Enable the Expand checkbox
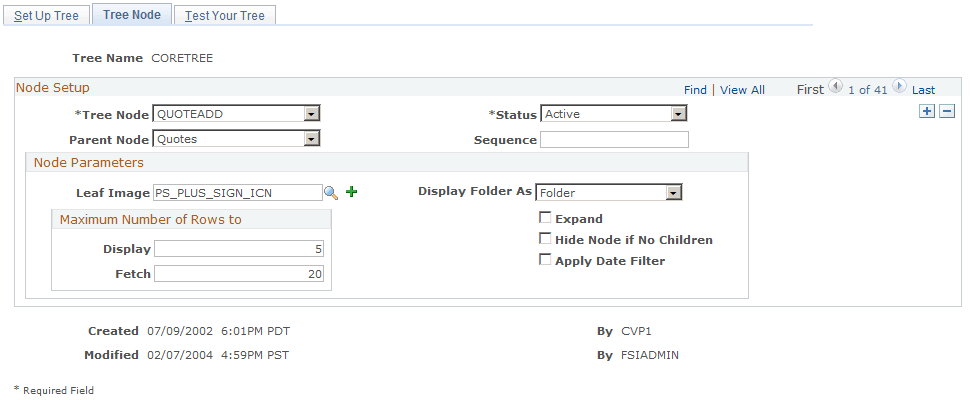The image size is (970, 400). pos(545,218)
